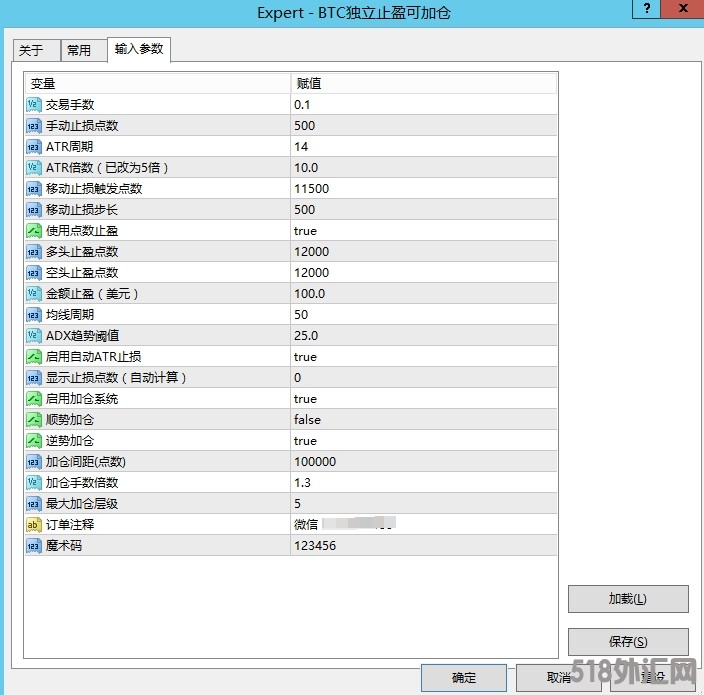The image size is (704, 695).
Task: Select the 交易手数 value 0.1
Action: [302, 105]
